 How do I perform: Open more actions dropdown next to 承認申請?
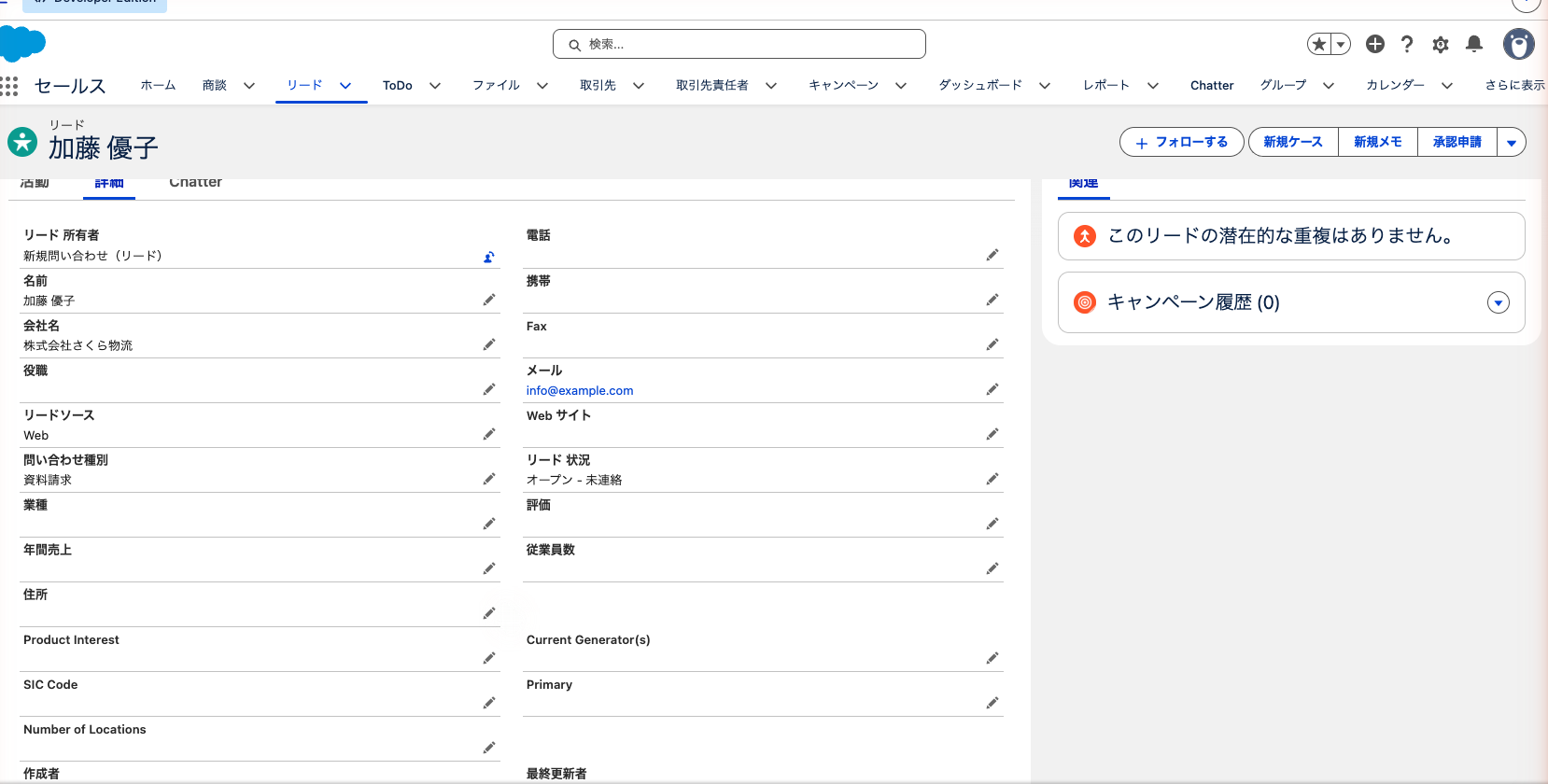pyautogui.click(x=1512, y=142)
